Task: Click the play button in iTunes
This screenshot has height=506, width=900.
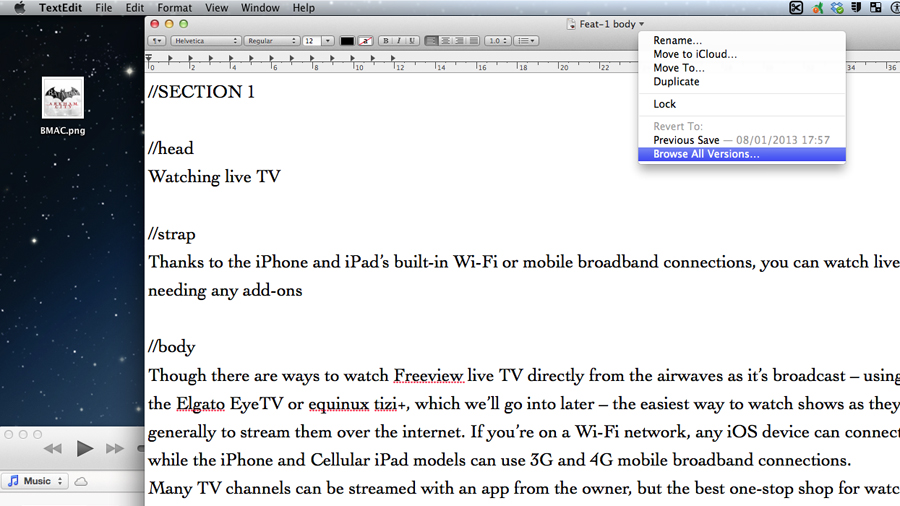Action: pos(84,449)
